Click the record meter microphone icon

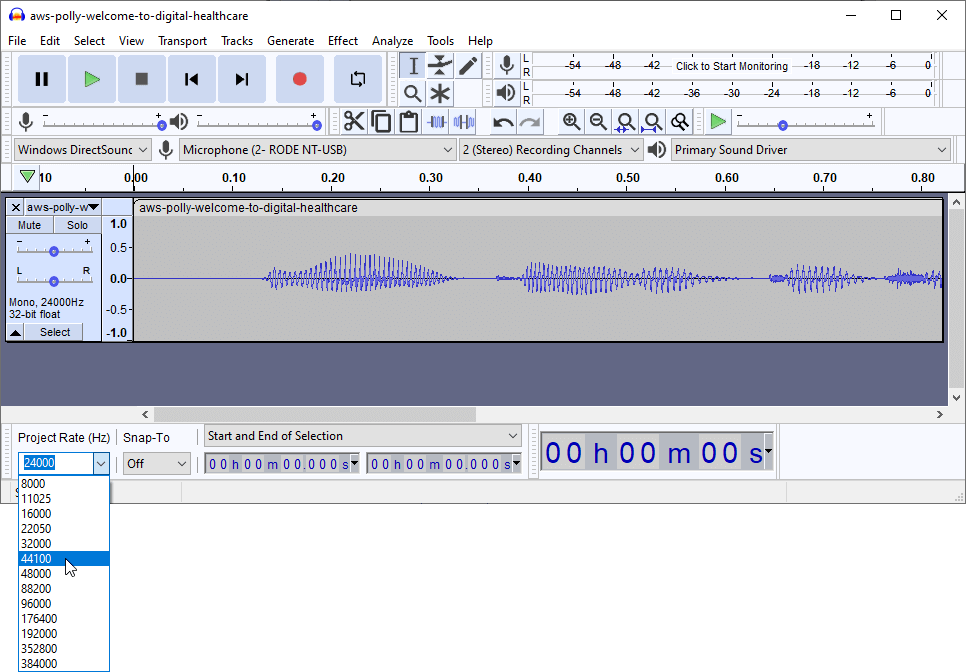[506, 65]
